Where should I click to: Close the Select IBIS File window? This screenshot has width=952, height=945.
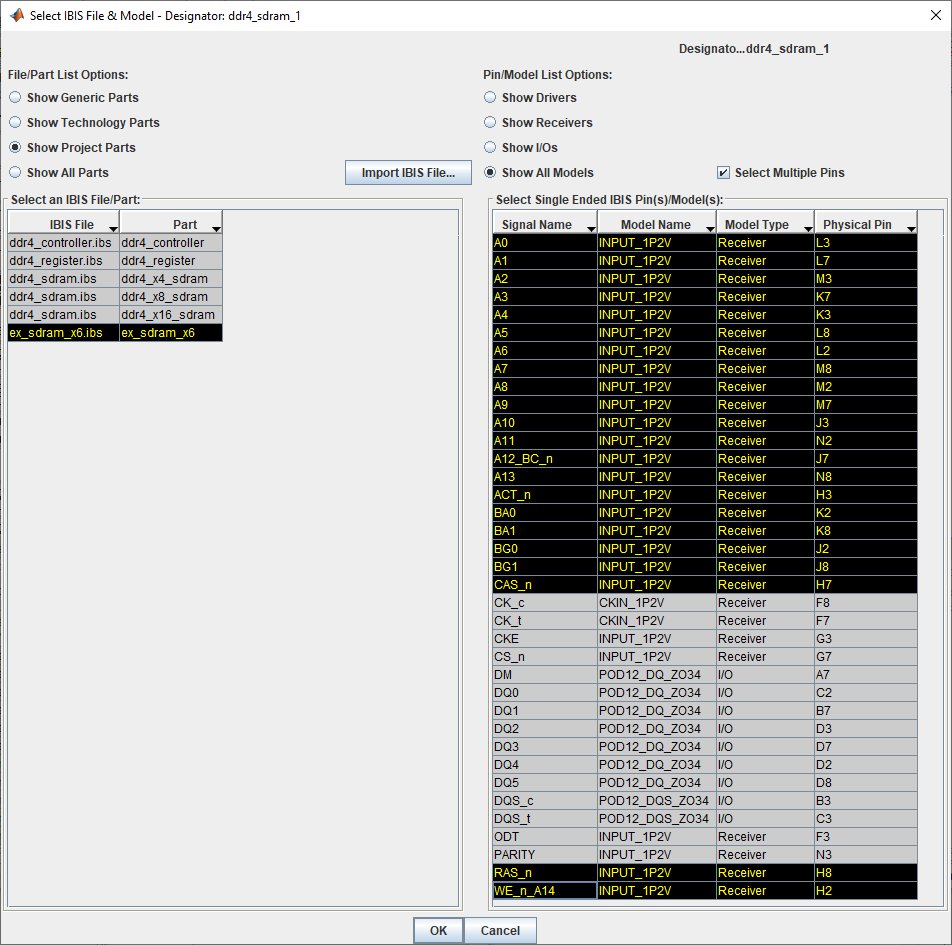[936, 15]
